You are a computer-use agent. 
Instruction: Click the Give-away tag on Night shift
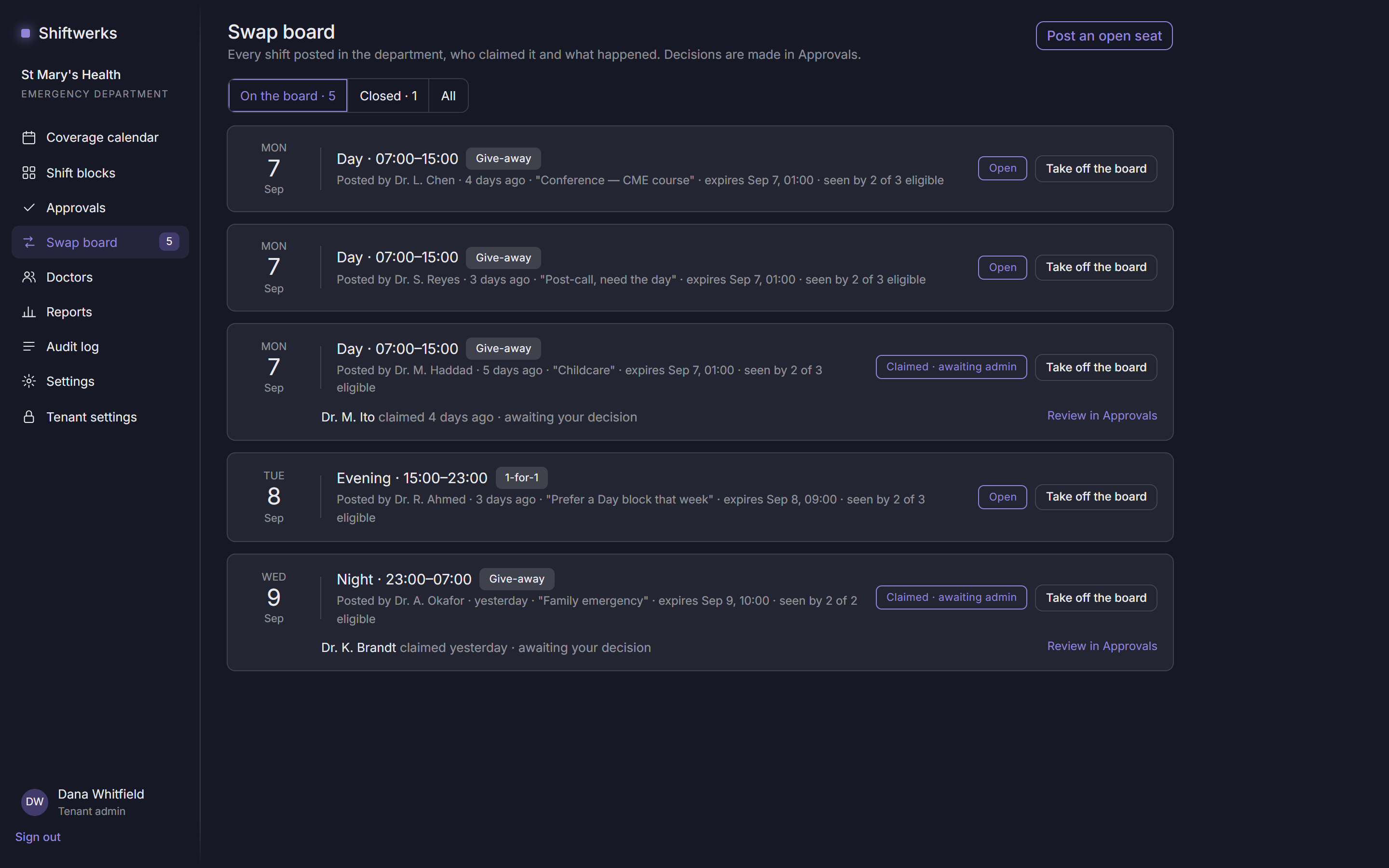point(517,579)
